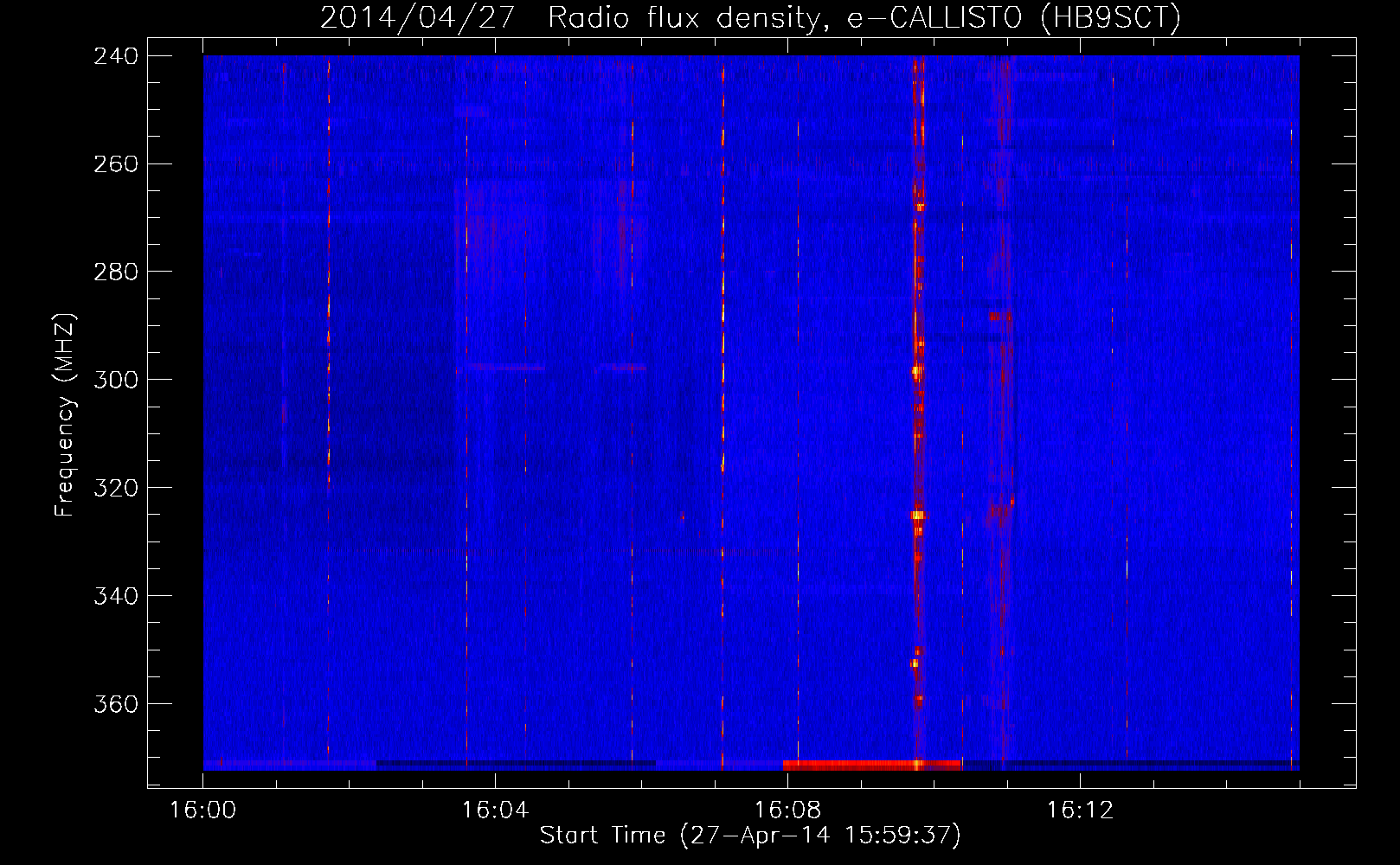
Task: Select the '280' frequency axis label
Action: coord(116,272)
